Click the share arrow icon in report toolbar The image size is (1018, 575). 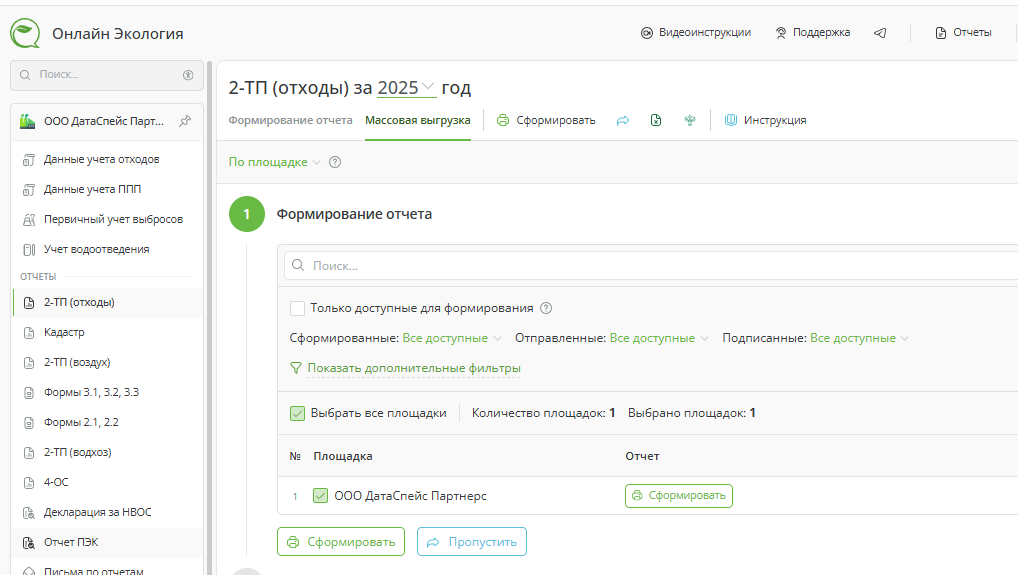[x=623, y=120]
